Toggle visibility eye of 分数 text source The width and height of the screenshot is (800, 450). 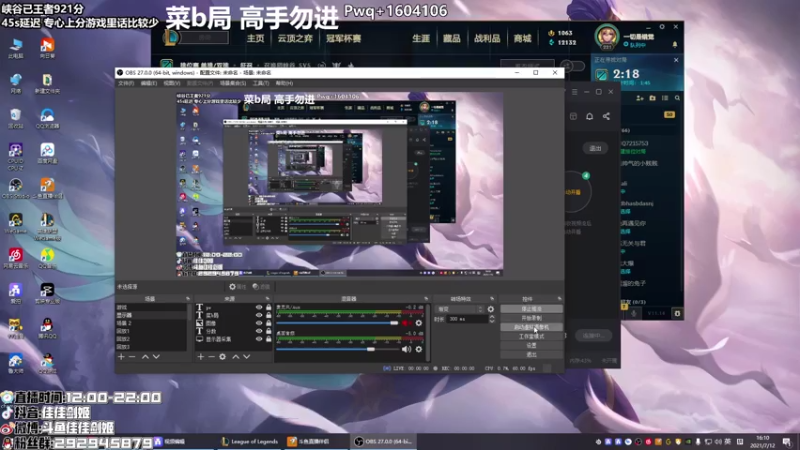click(x=259, y=331)
